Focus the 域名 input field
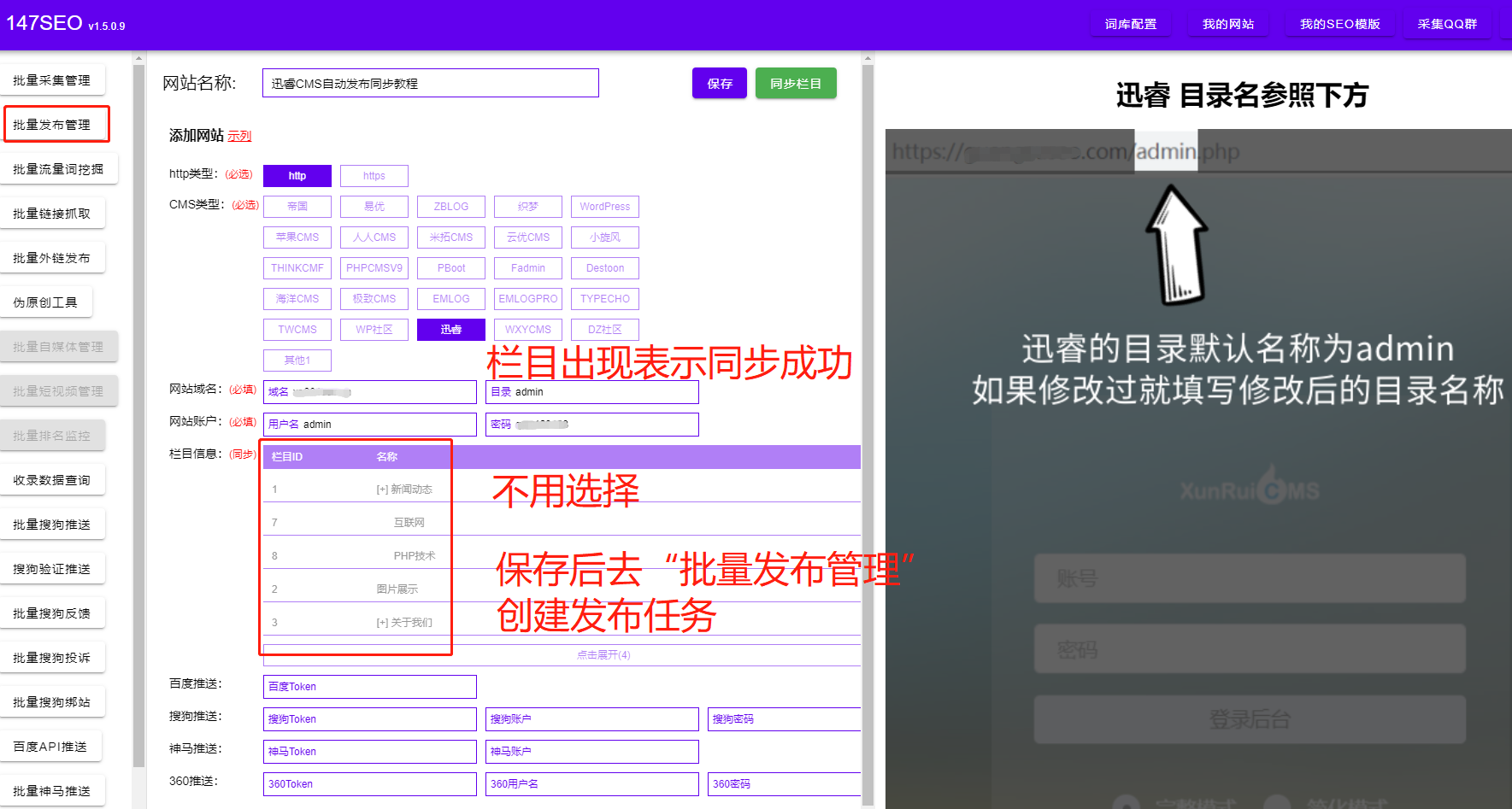 pos(370,392)
